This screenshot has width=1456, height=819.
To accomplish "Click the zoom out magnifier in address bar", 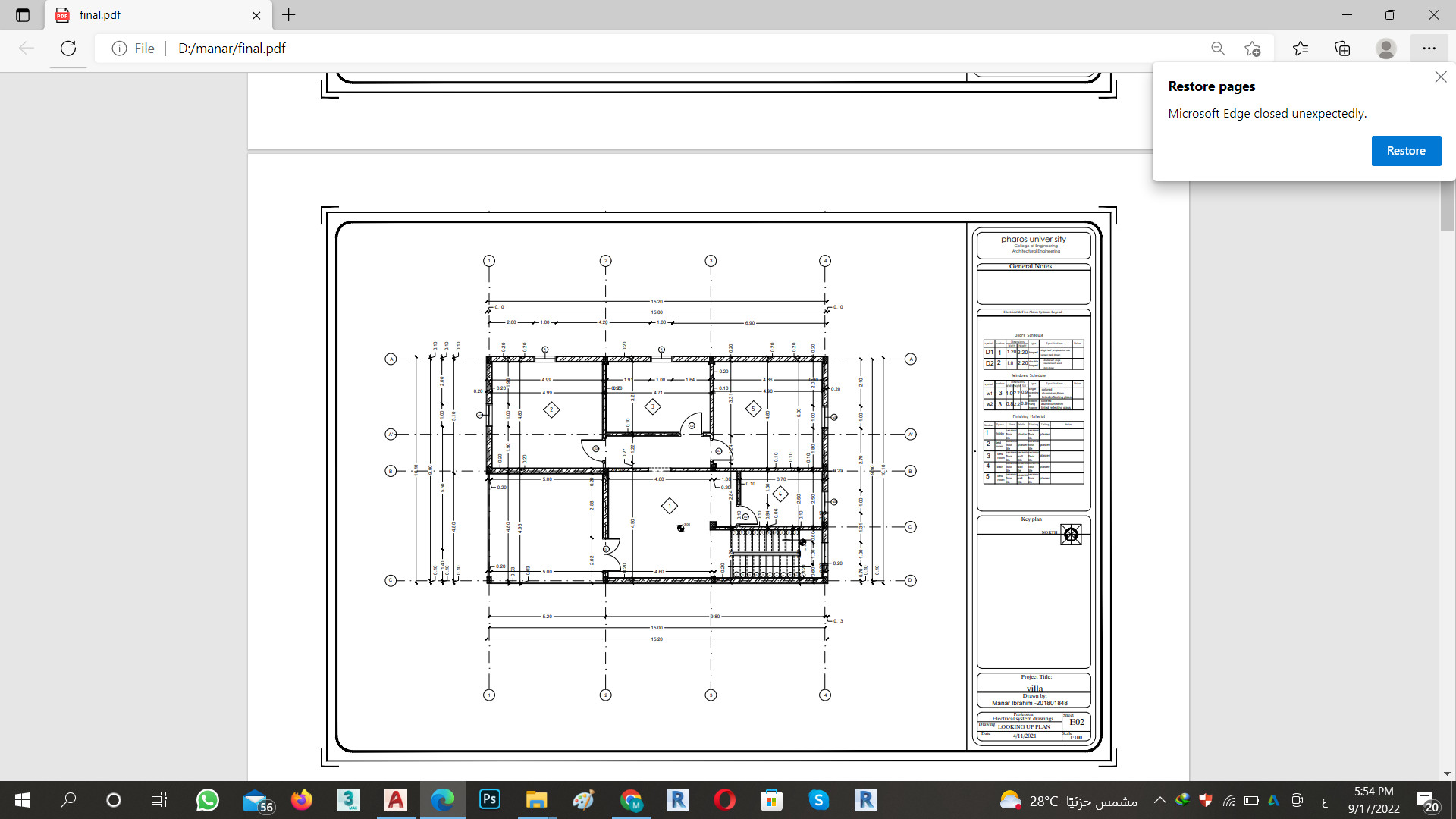I will click(x=1218, y=49).
